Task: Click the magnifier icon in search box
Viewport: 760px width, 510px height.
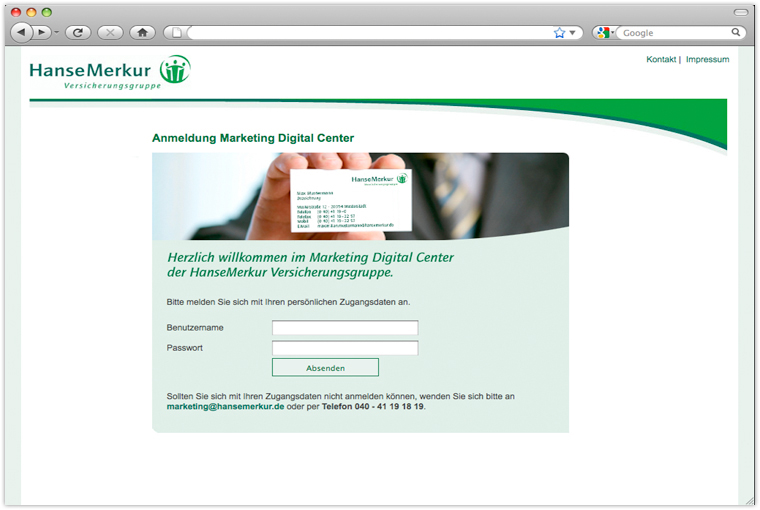Action: 737,32
